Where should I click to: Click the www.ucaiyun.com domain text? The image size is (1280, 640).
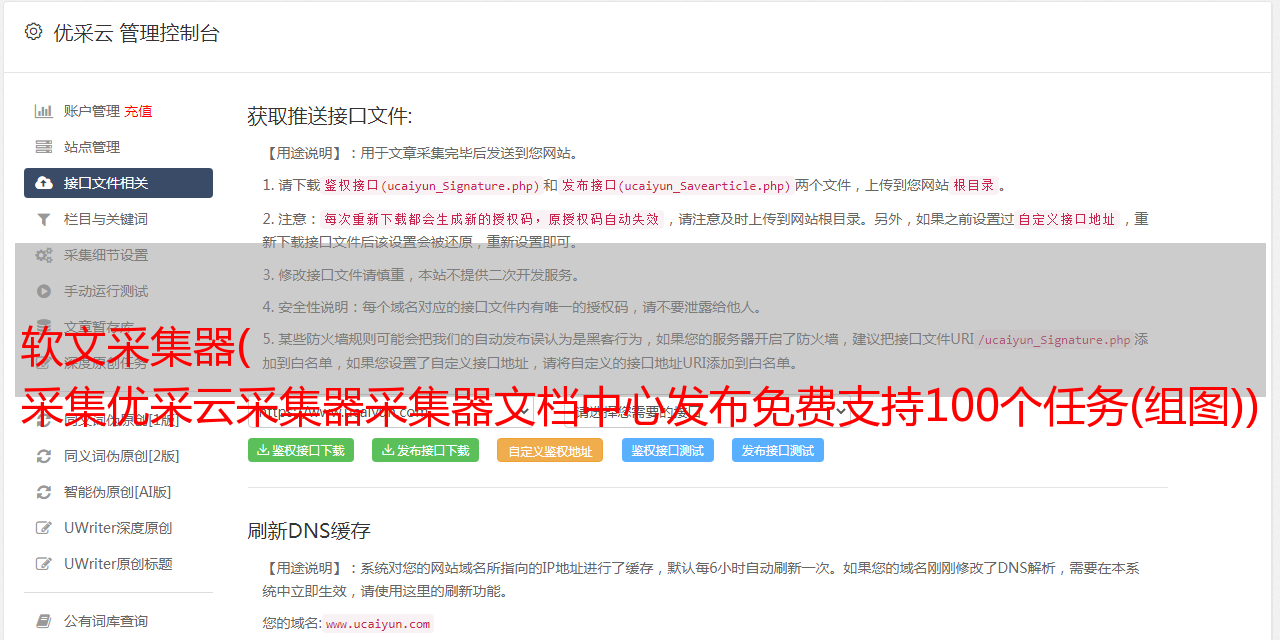click(378, 623)
